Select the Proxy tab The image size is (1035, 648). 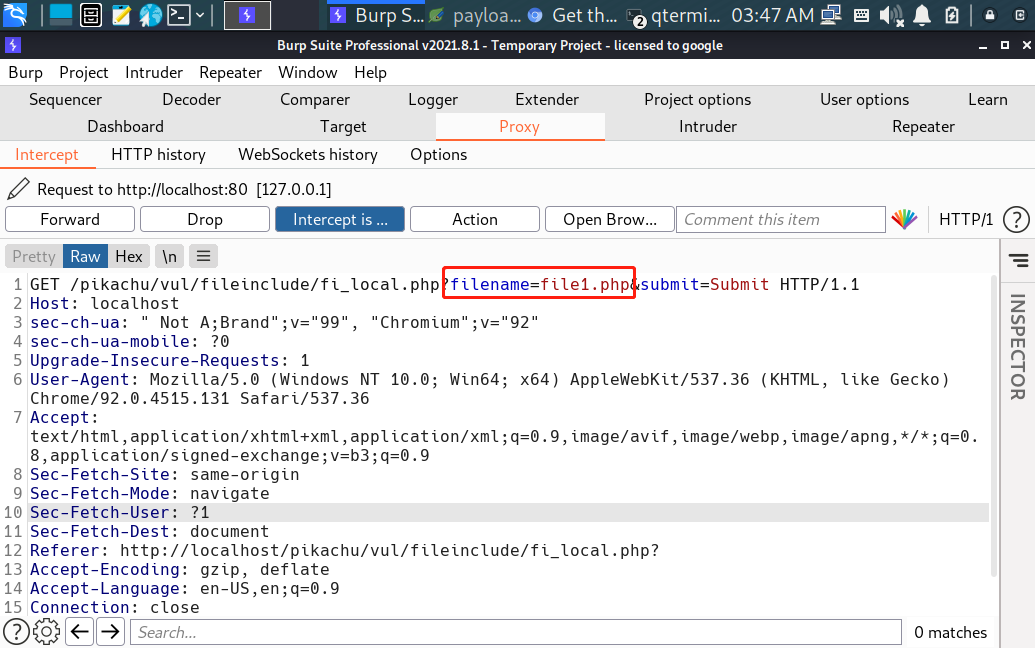point(519,127)
